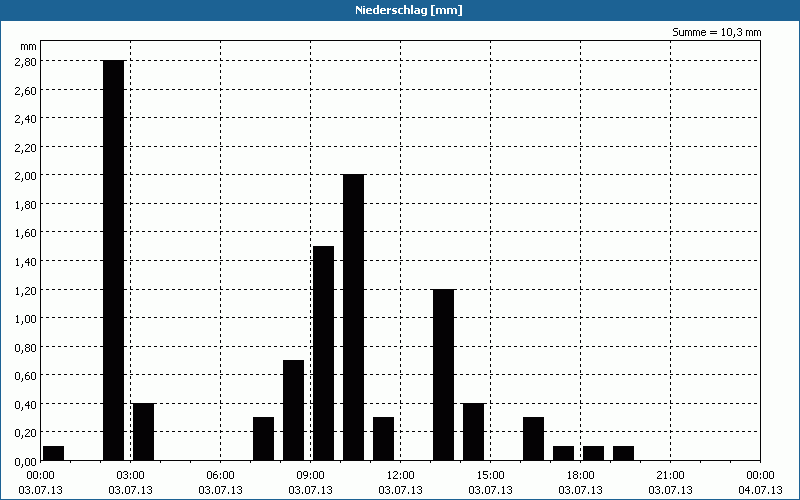Select the bar reaching 1,20 mm
This screenshot has width=800, height=500.
pos(444,374)
